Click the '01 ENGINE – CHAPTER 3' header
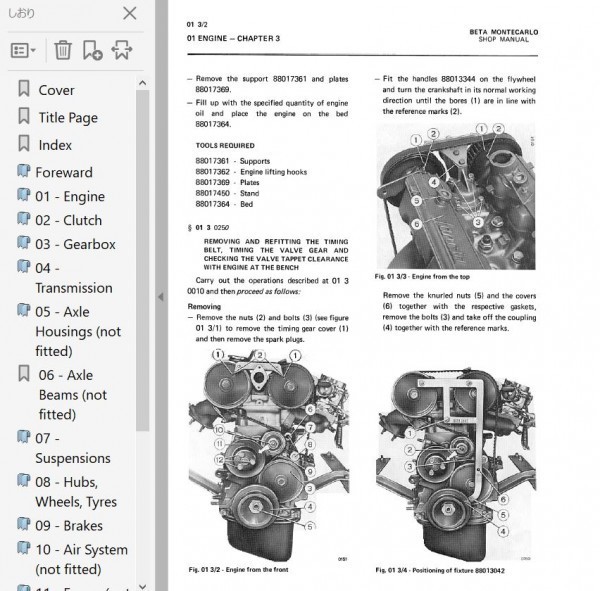This screenshot has width=600, height=591. tap(233, 38)
